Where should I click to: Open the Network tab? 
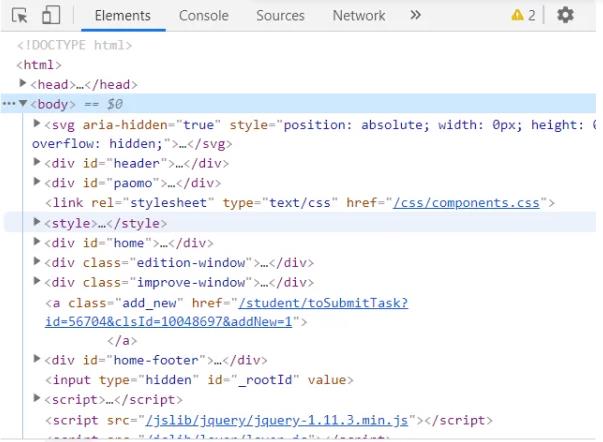pyautogui.click(x=359, y=16)
